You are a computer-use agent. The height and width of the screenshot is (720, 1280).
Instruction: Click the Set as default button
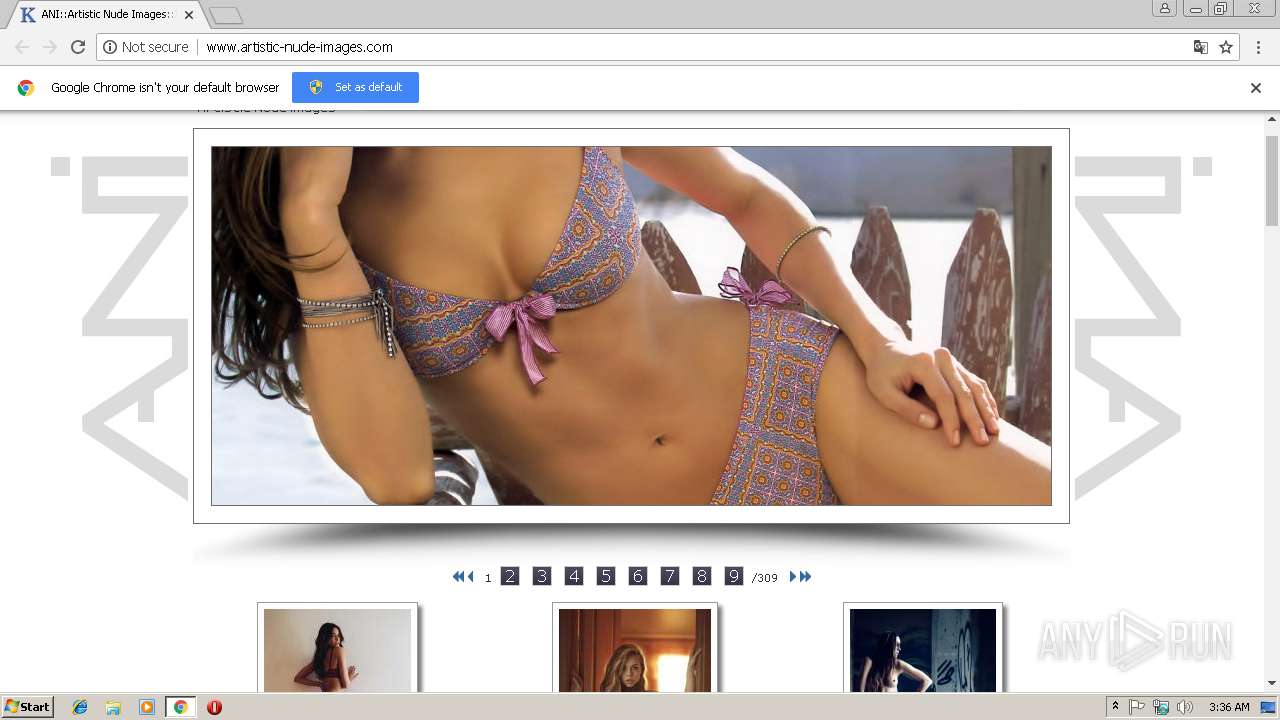point(355,87)
